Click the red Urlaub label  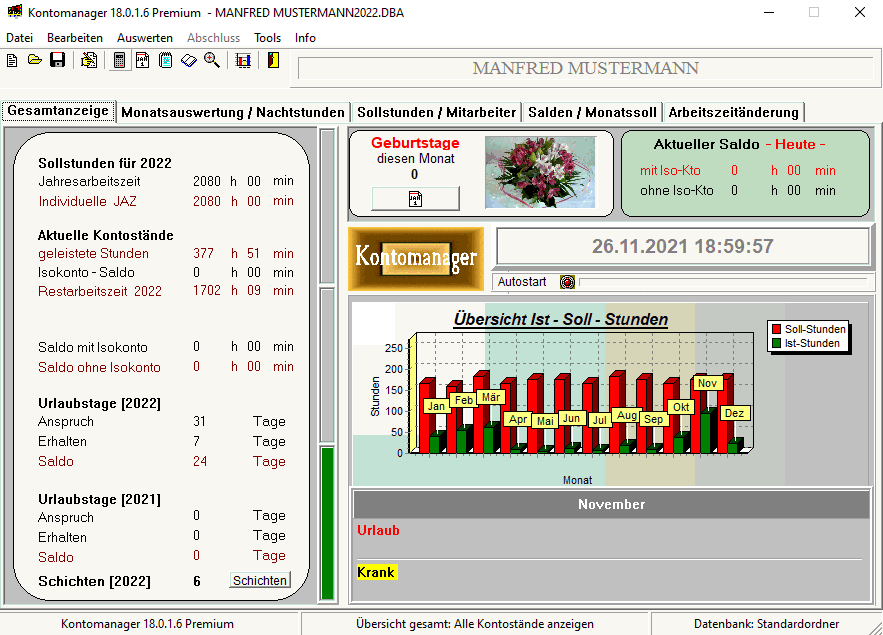pyautogui.click(x=378, y=530)
